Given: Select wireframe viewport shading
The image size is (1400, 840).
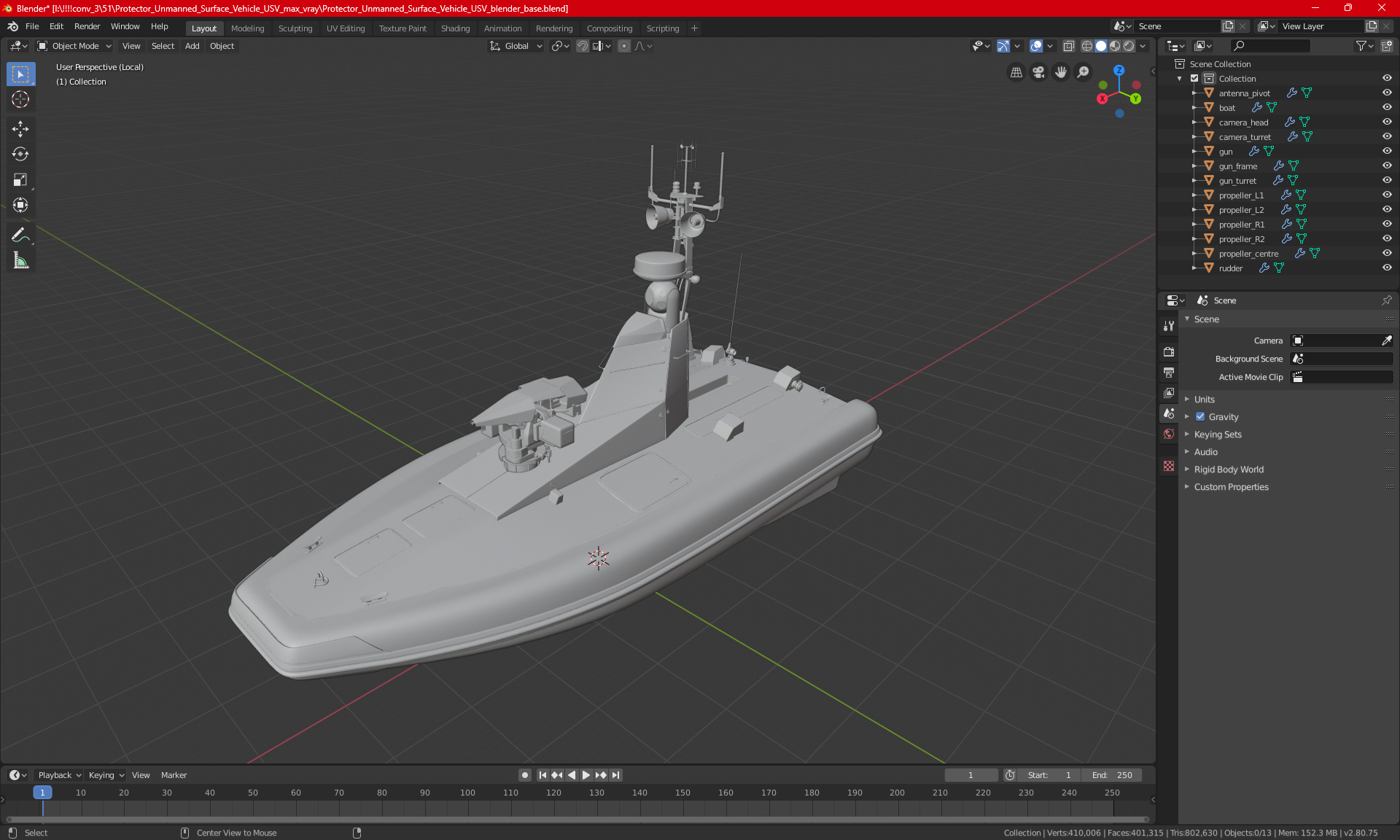Looking at the screenshot, I should [x=1086, y=46].
